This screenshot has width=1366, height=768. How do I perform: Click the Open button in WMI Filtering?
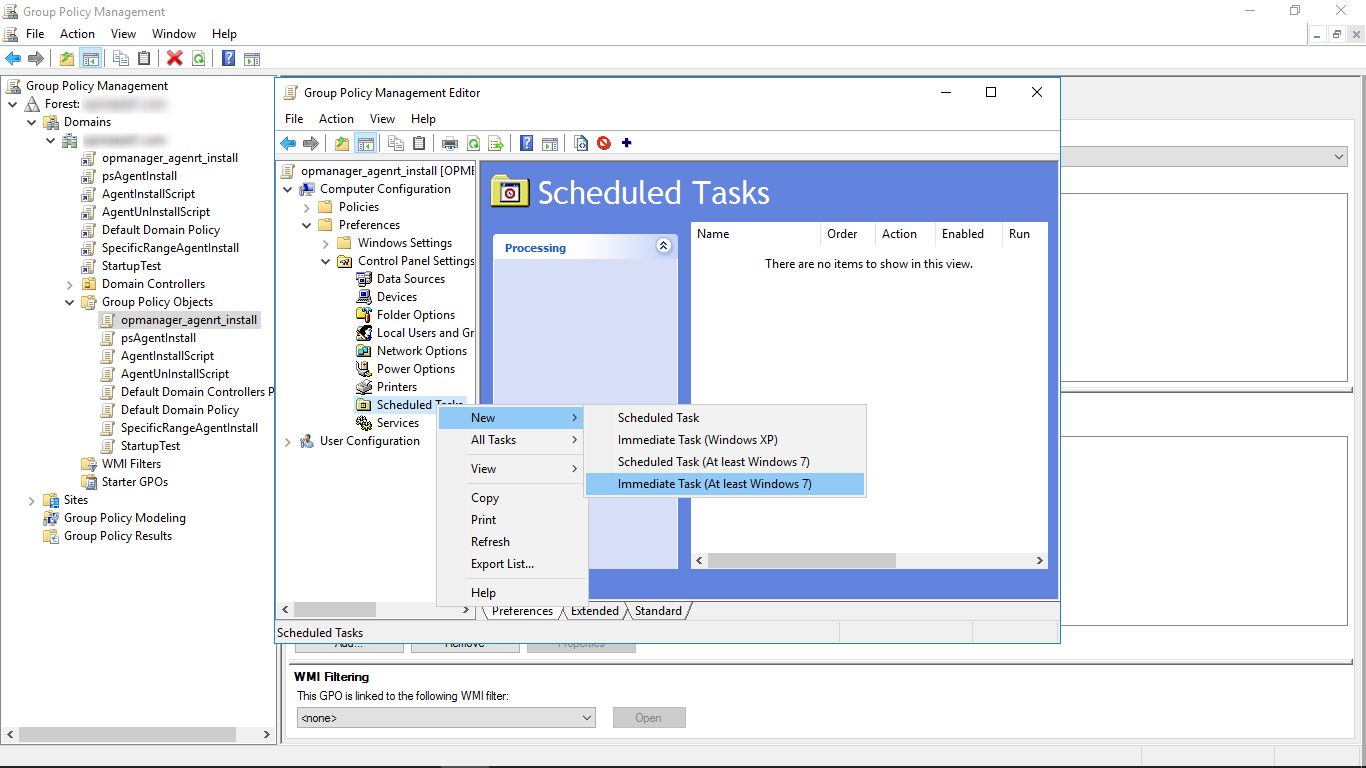[x=648, y=717]
